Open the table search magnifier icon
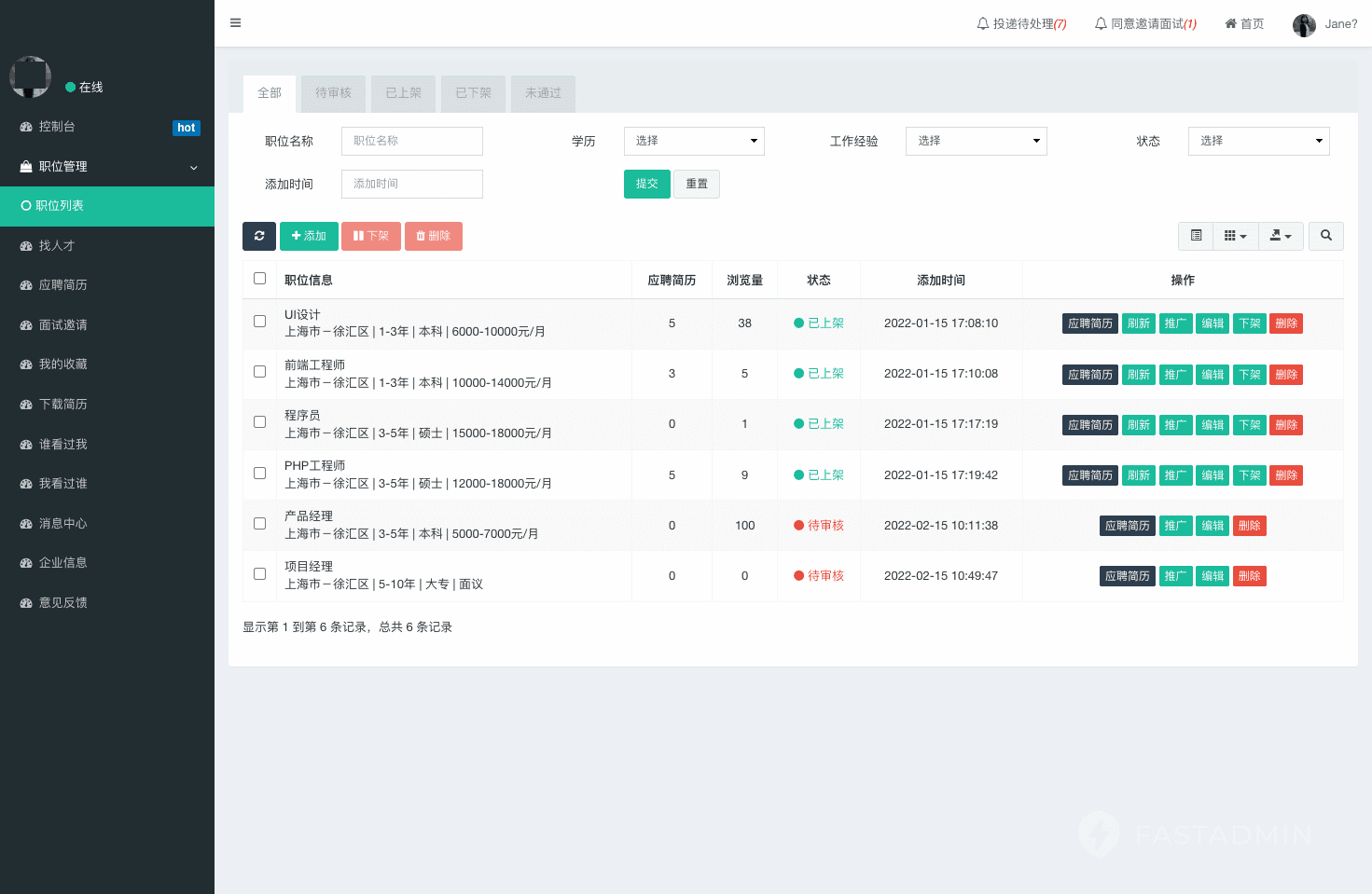Screen dimensions: 1372x894 (x=1325, y=236)
